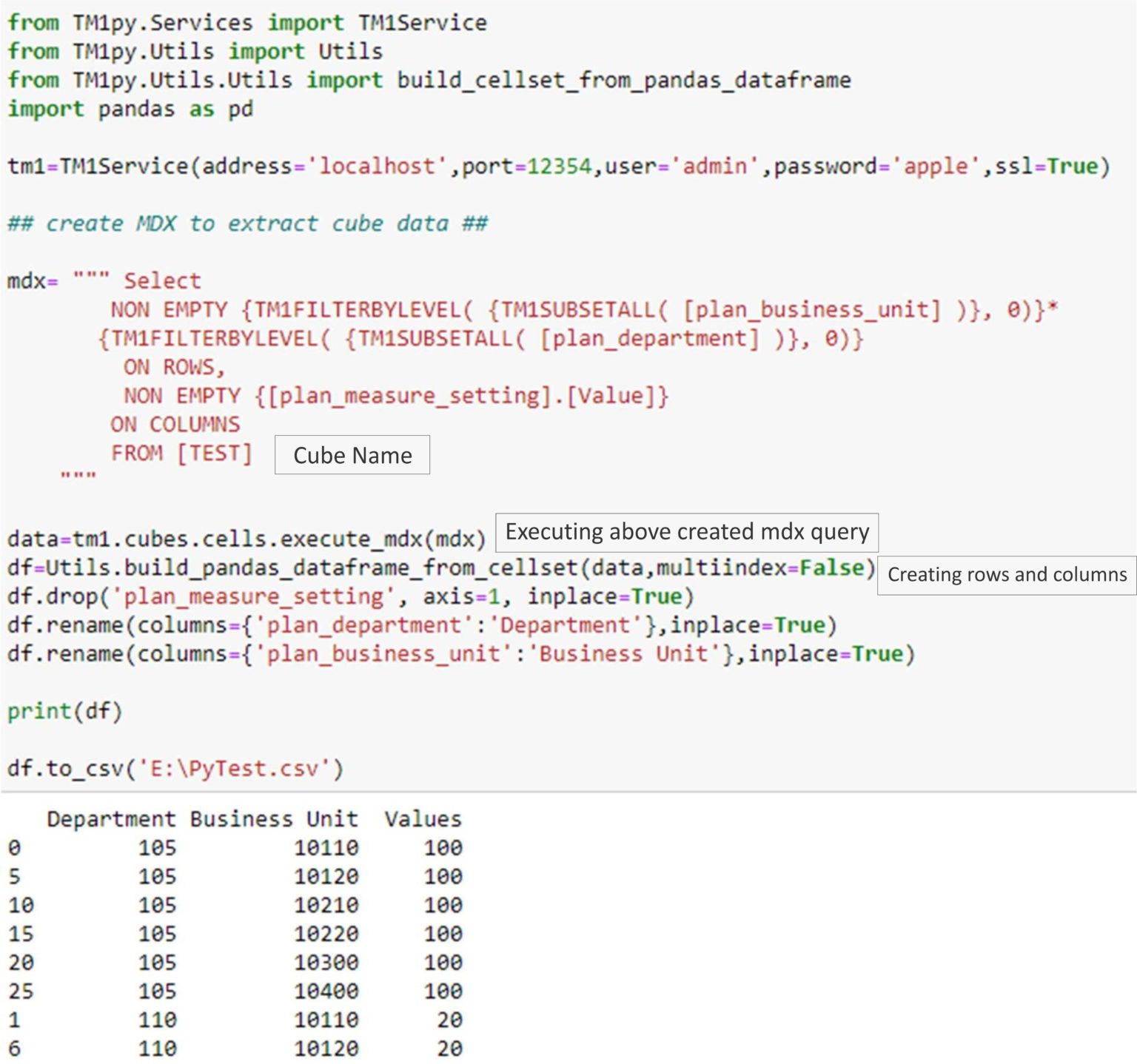Click 'axis=1' in the df.drop line
Screen dimensions: 1137x1064
pyautogui.click(x=462, y=596)
